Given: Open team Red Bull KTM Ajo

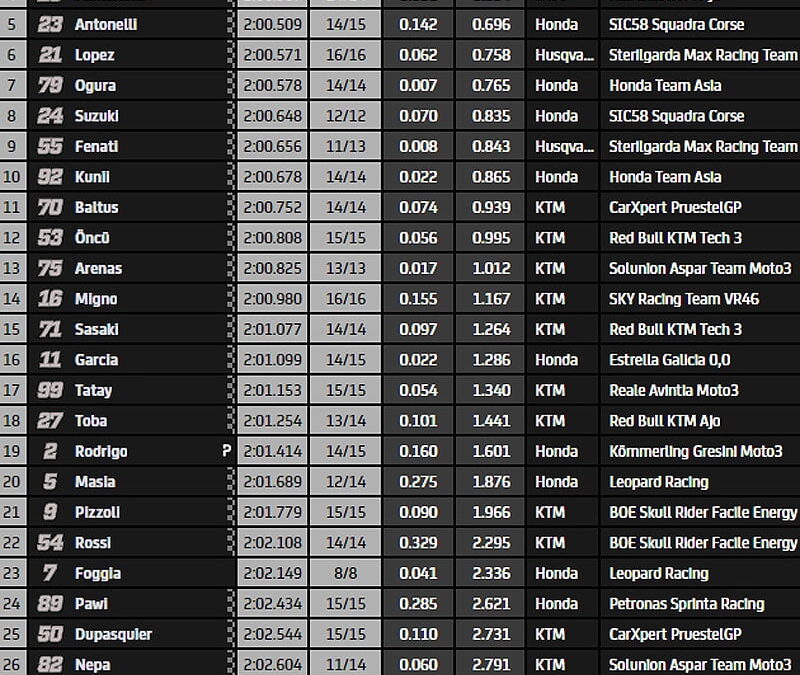Looking at the screenshot, I should [664, 421].
